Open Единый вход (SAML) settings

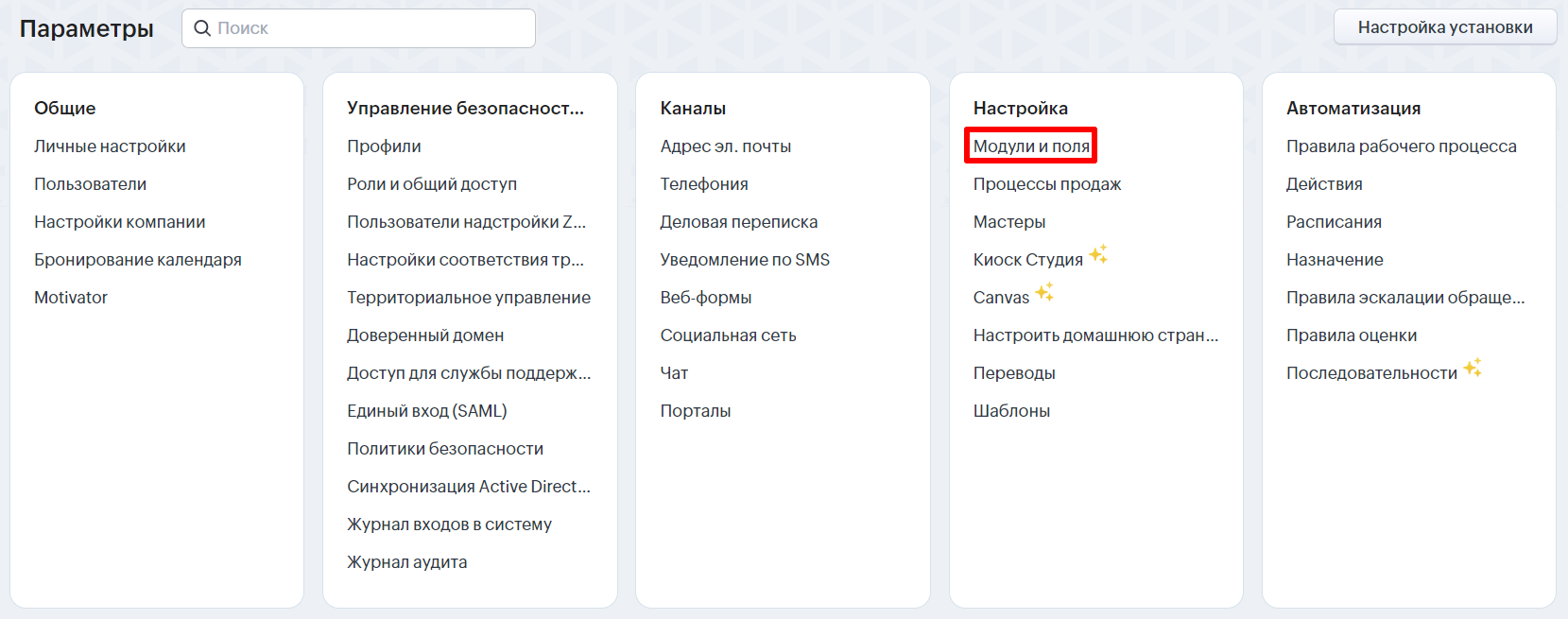427,411
